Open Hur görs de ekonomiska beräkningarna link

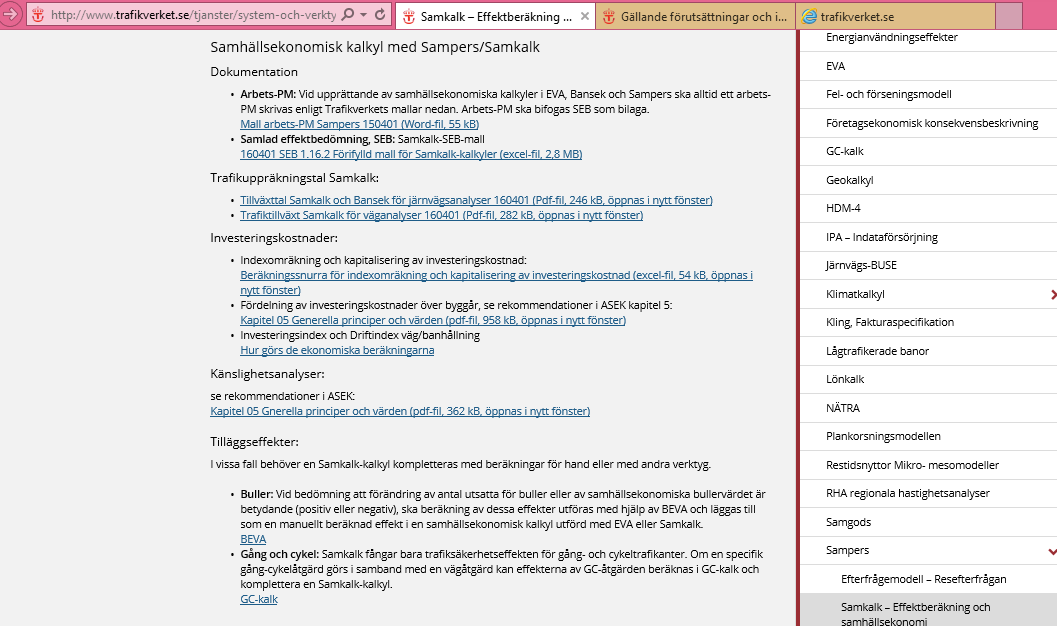(337, 350)
